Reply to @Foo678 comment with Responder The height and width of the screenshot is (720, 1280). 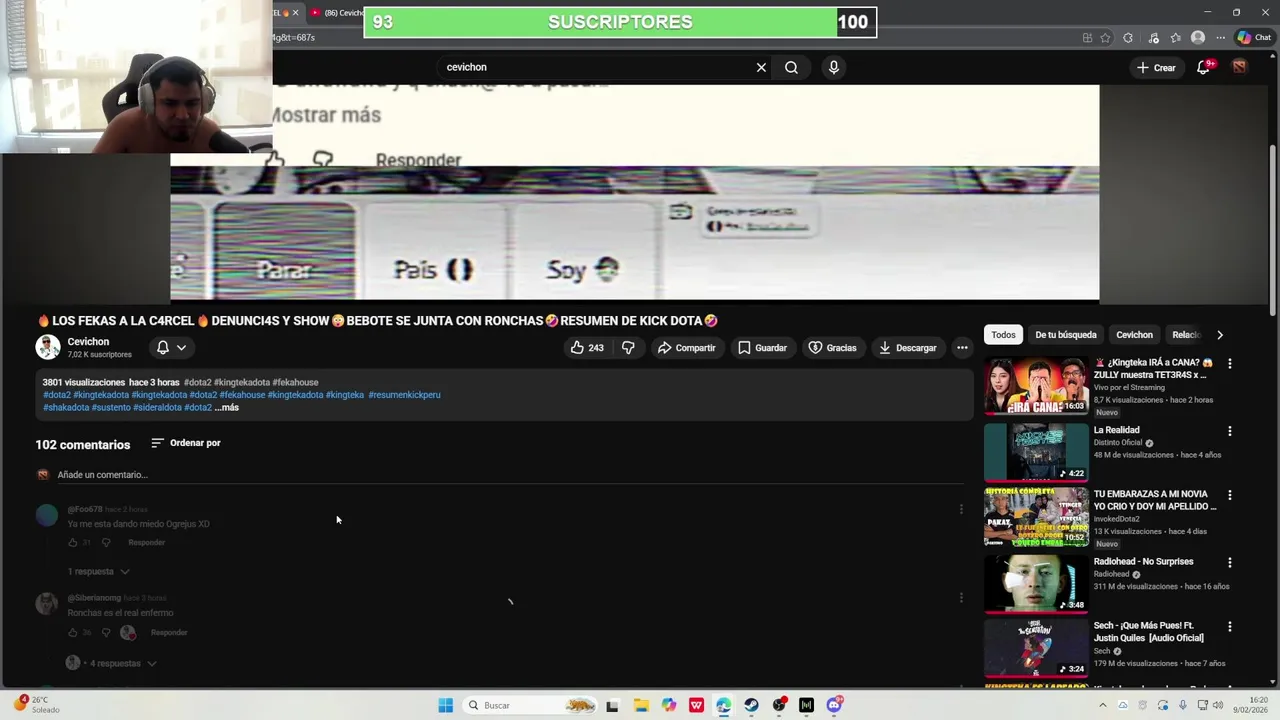click(x=146, y=543)
